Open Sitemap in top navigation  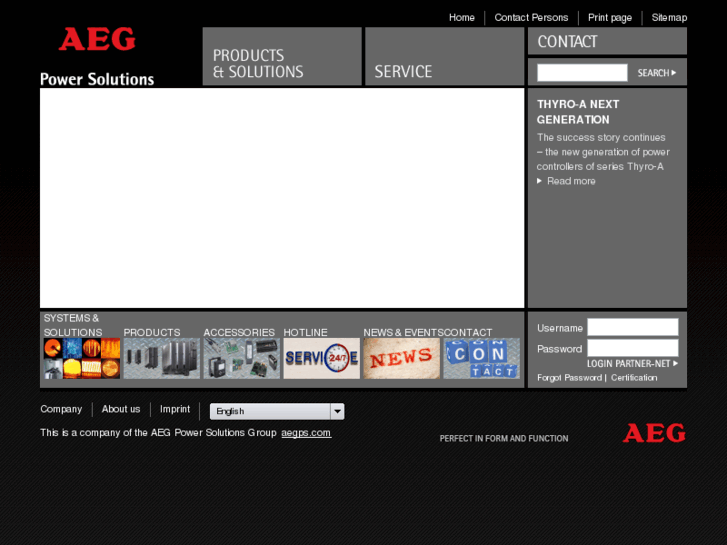tap(669, 18)
